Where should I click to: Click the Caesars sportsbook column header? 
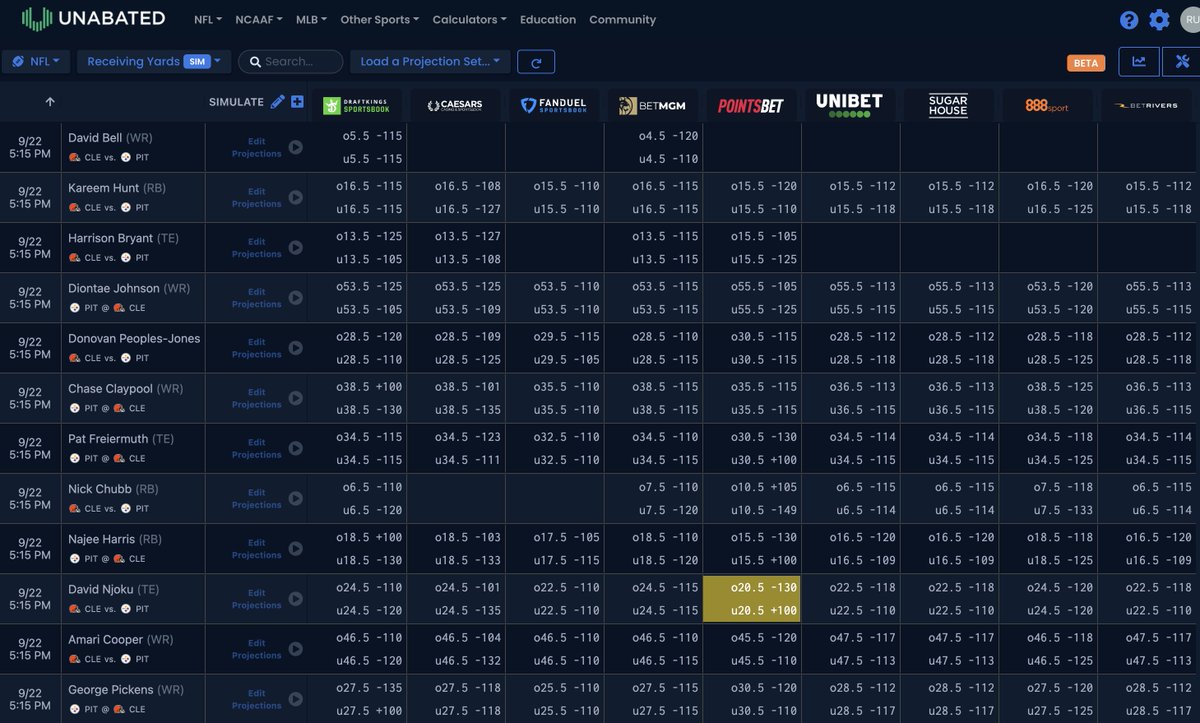coord(455,105)
